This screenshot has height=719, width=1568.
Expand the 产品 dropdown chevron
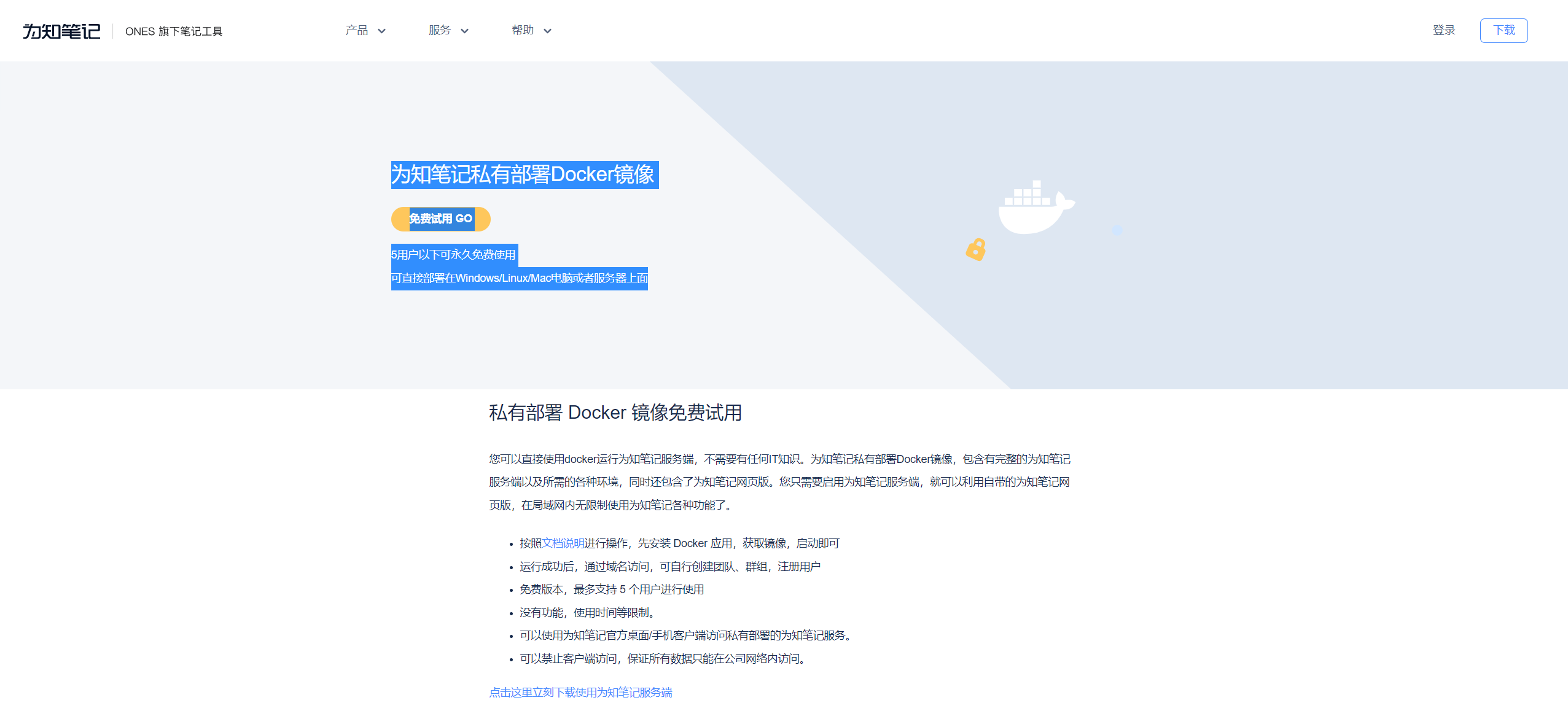[x=381, y=31]
